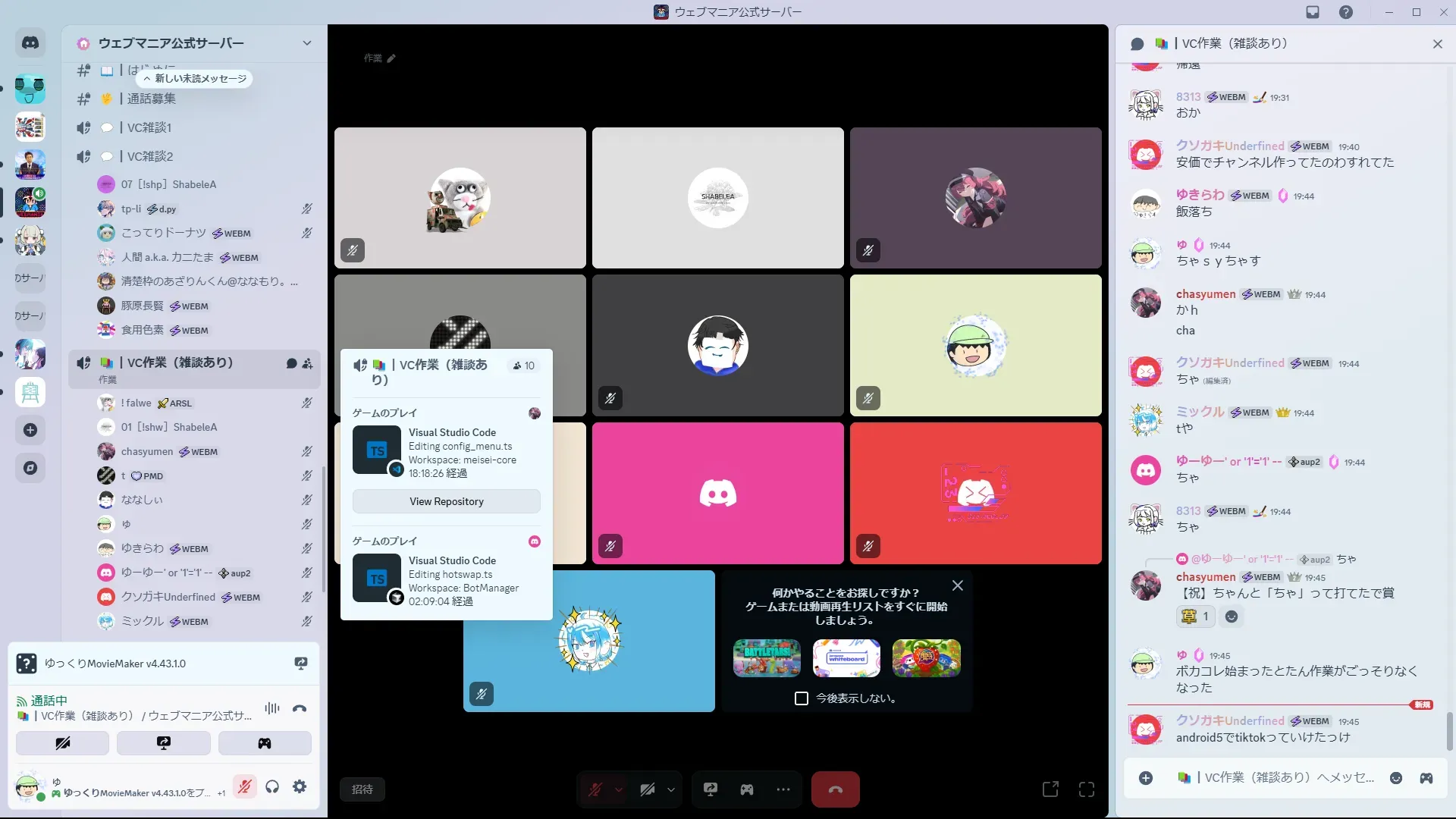The image size is (1456, 819).
Task: Open the 通話募集 text channel
Action: pyautogui.click(x=152, y=99)
